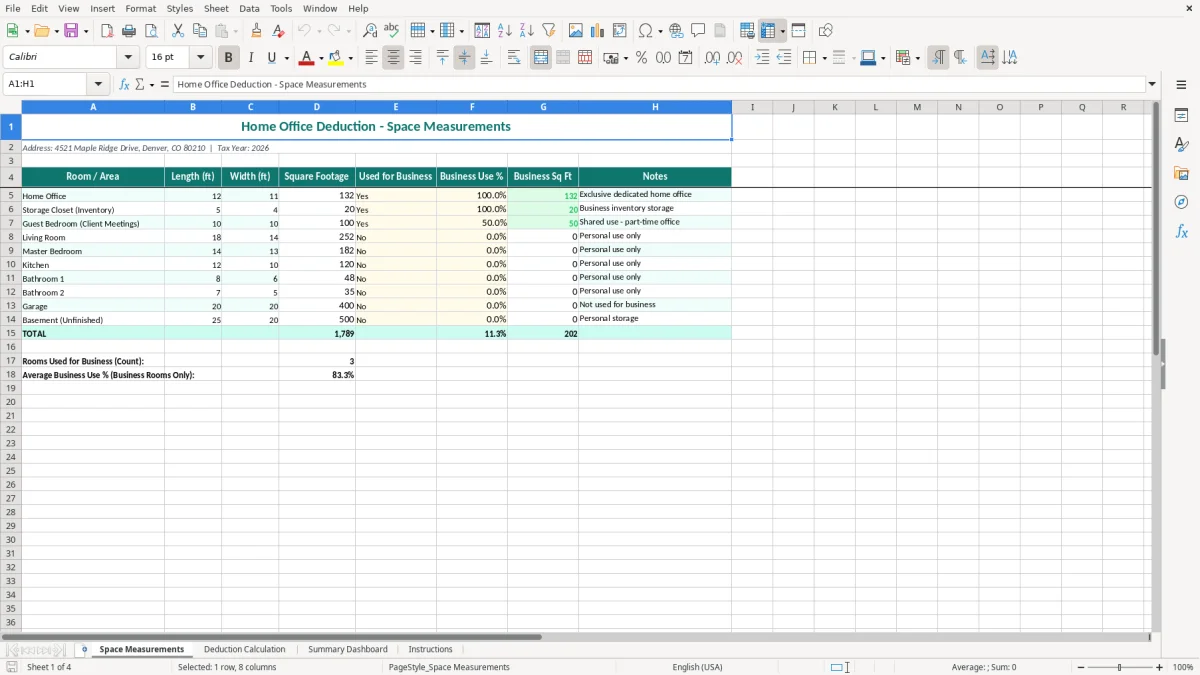1200x675 pixels.
Task: Click the Split Window icon
Action: point(799,31)
